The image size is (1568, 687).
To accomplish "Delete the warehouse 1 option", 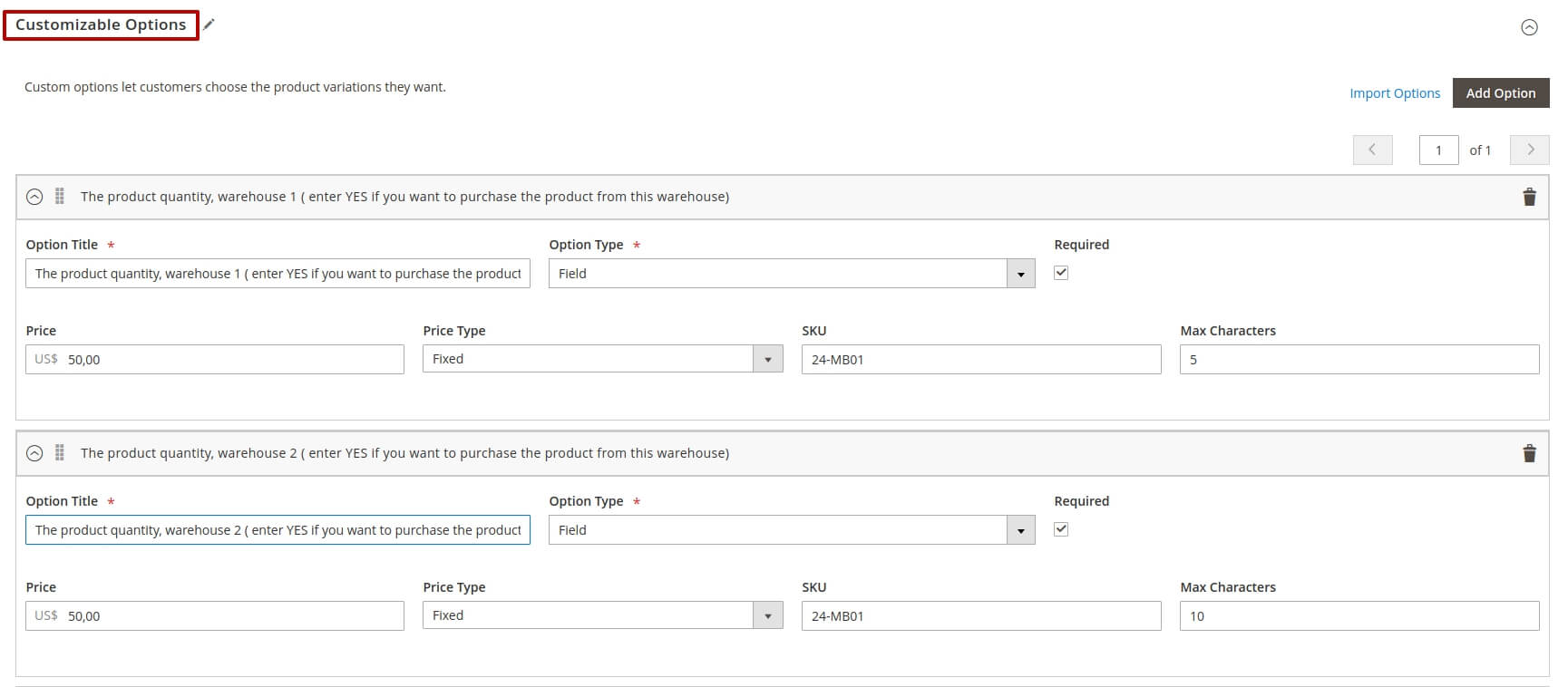I will 1529,197.
